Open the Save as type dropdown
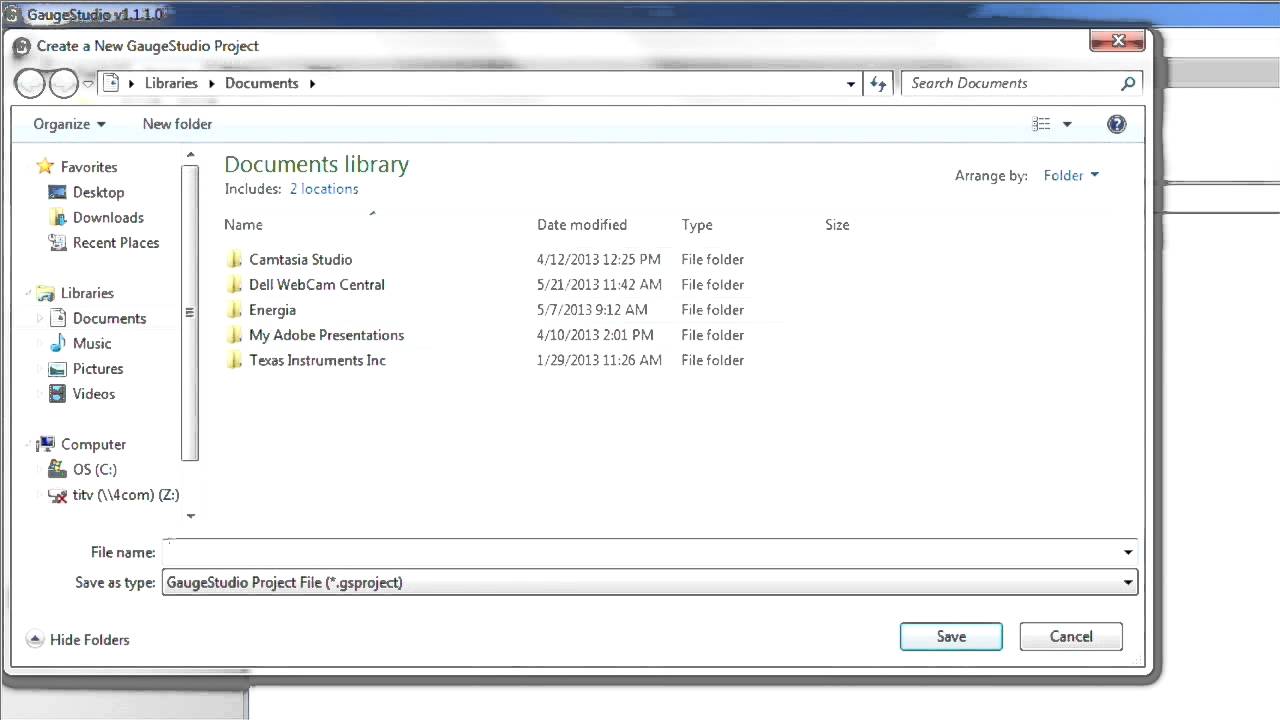The height and width of the screenshot is (720, 1280). [650, 582]
